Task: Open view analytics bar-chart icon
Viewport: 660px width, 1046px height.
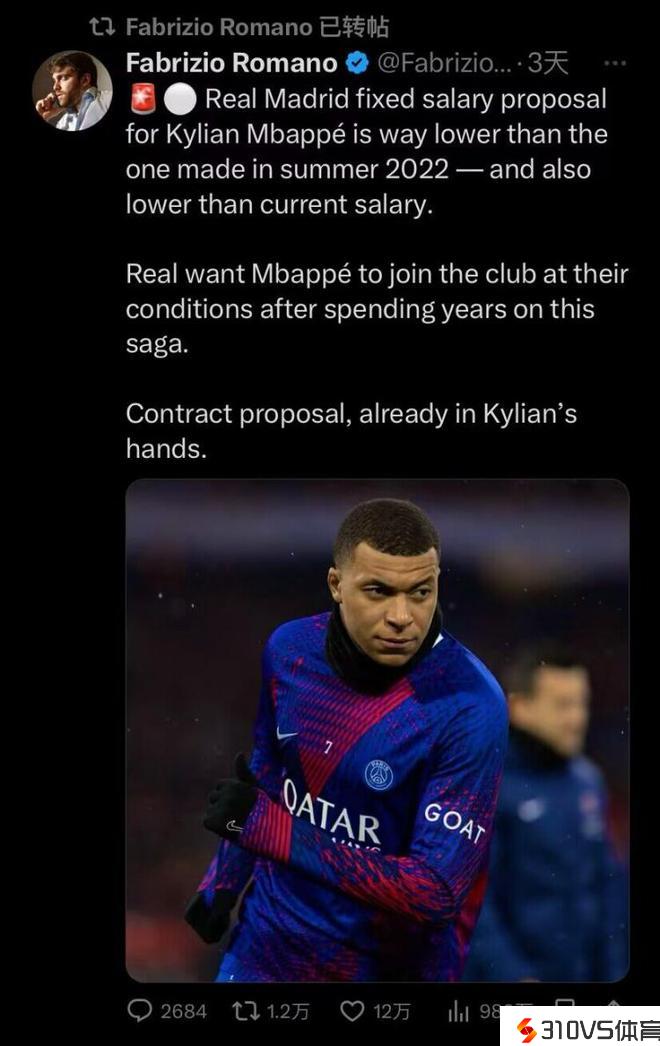Action: click(458, 1012)
